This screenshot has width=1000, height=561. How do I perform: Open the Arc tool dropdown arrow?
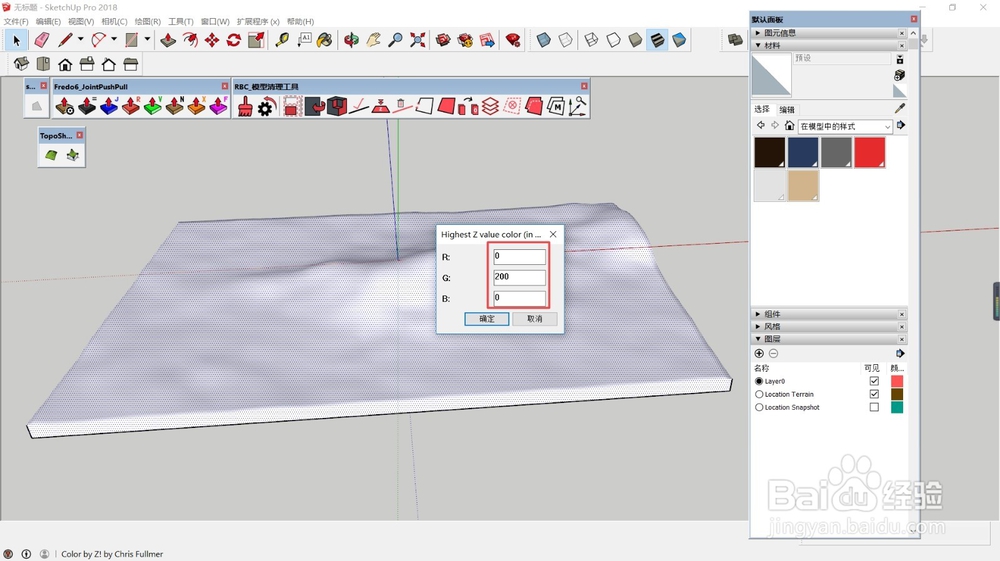click(x=114, y=40)
